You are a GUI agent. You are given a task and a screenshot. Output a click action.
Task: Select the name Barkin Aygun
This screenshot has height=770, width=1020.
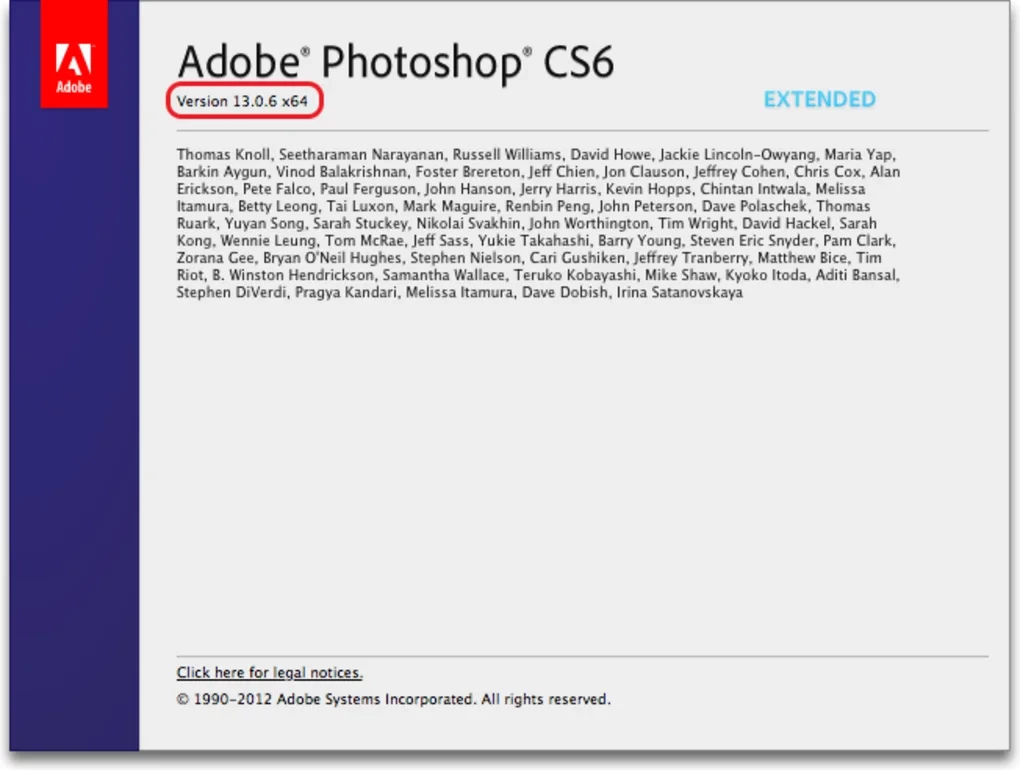(221, 172)
